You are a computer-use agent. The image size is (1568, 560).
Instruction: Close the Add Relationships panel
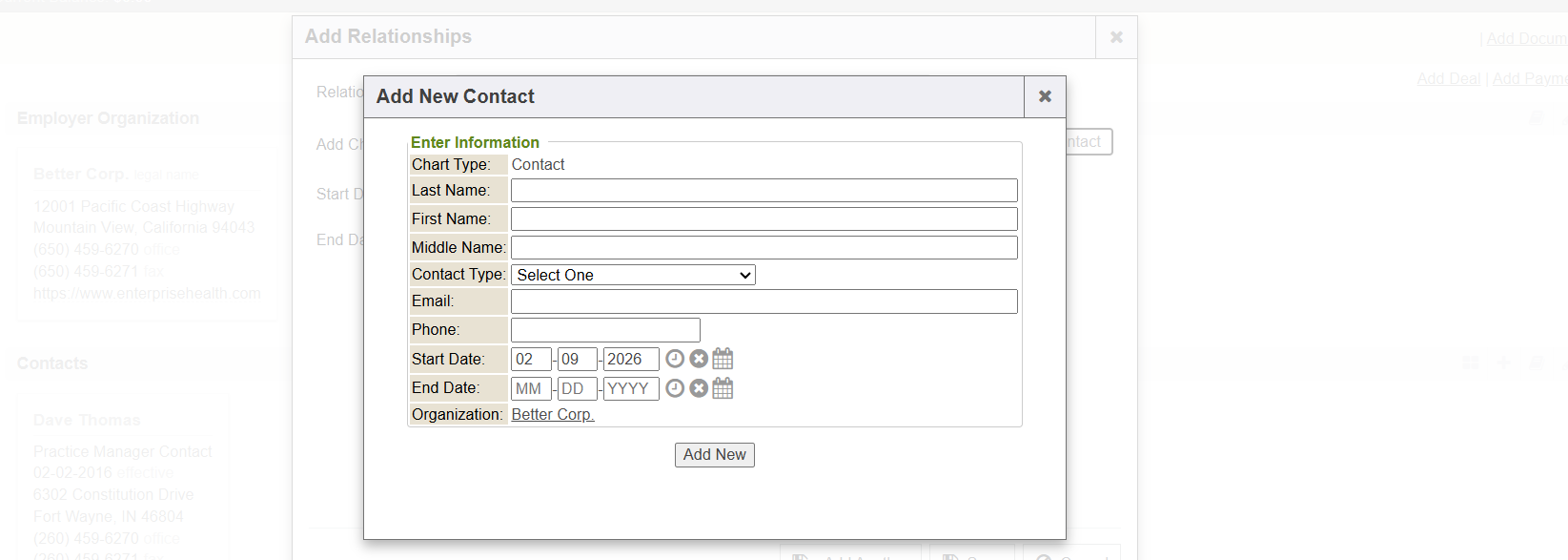(1116, 37)
